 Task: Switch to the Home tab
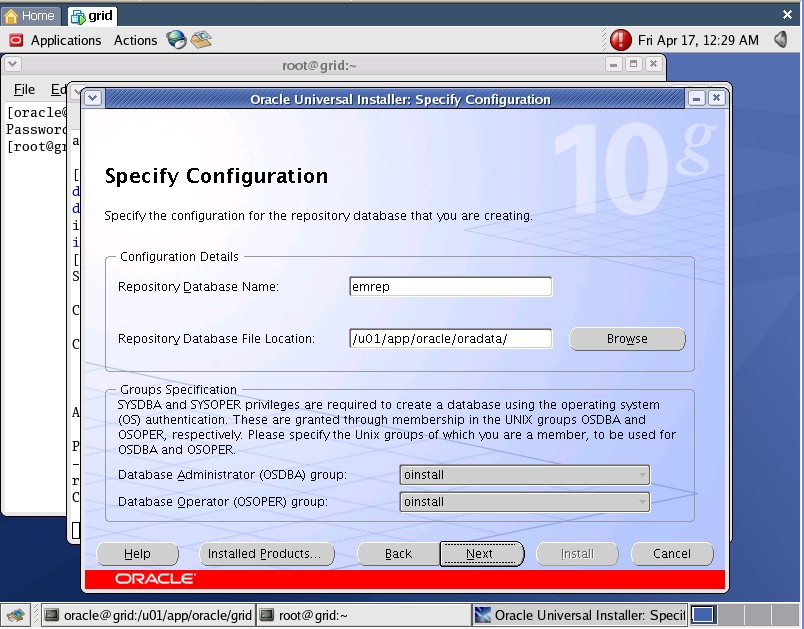tap(30, 15)
